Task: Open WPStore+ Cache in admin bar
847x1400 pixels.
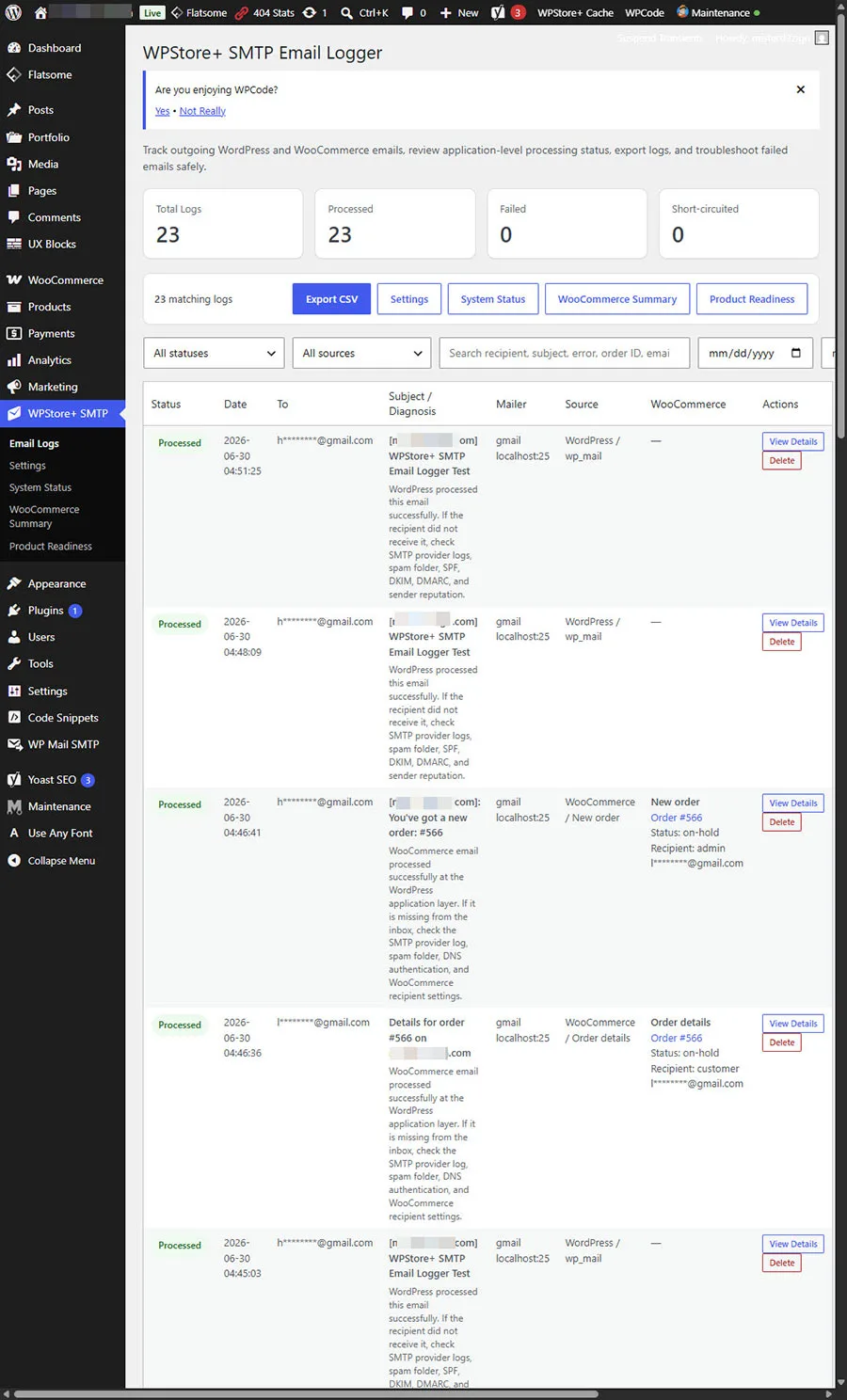Action: point(575,13)
